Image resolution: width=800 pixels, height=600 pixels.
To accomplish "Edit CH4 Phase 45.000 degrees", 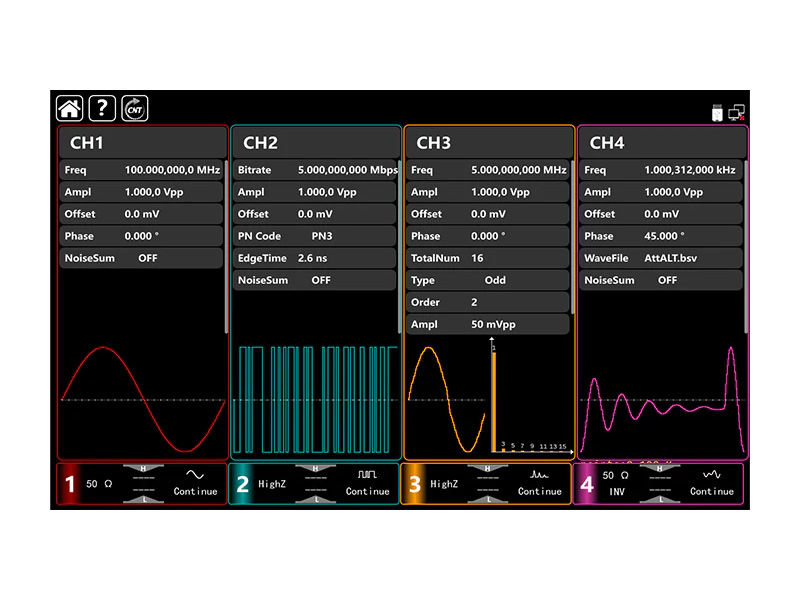I will pos(661,236).
